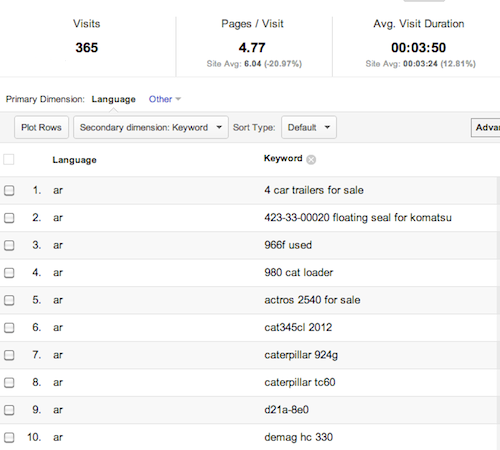
Task: Sort by the Keyword column header
Action: [283, 158]
